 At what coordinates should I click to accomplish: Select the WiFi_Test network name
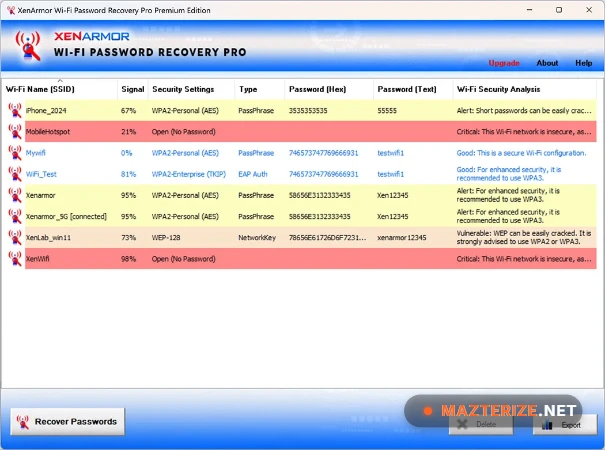(x=41, y=174)
